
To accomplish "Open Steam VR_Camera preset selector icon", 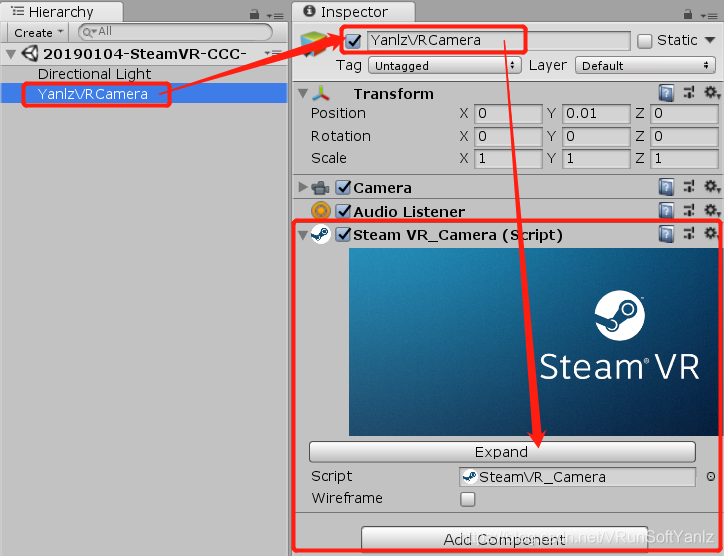I will tap(689, 234).
